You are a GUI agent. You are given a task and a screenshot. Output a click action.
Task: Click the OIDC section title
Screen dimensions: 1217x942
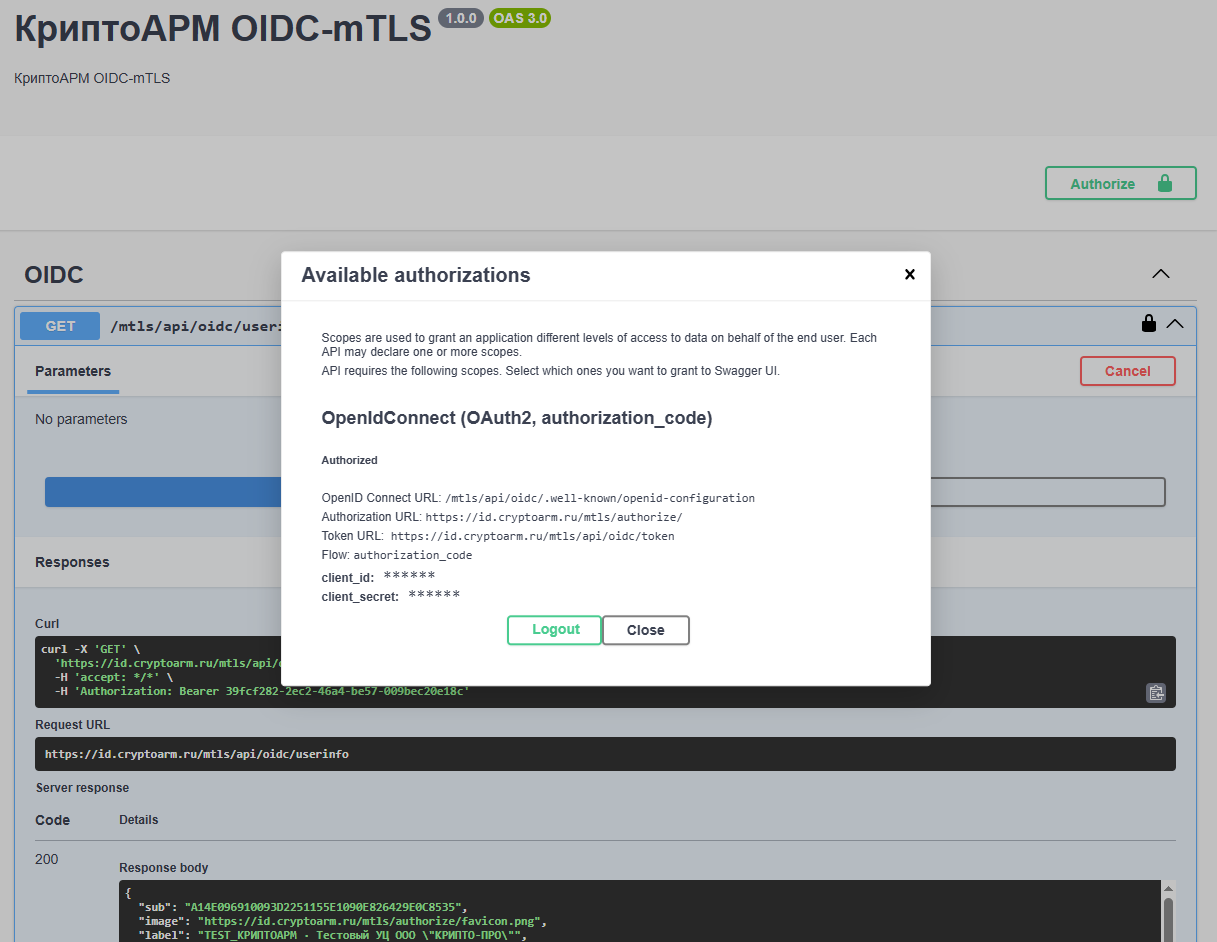tap(54, 274)
